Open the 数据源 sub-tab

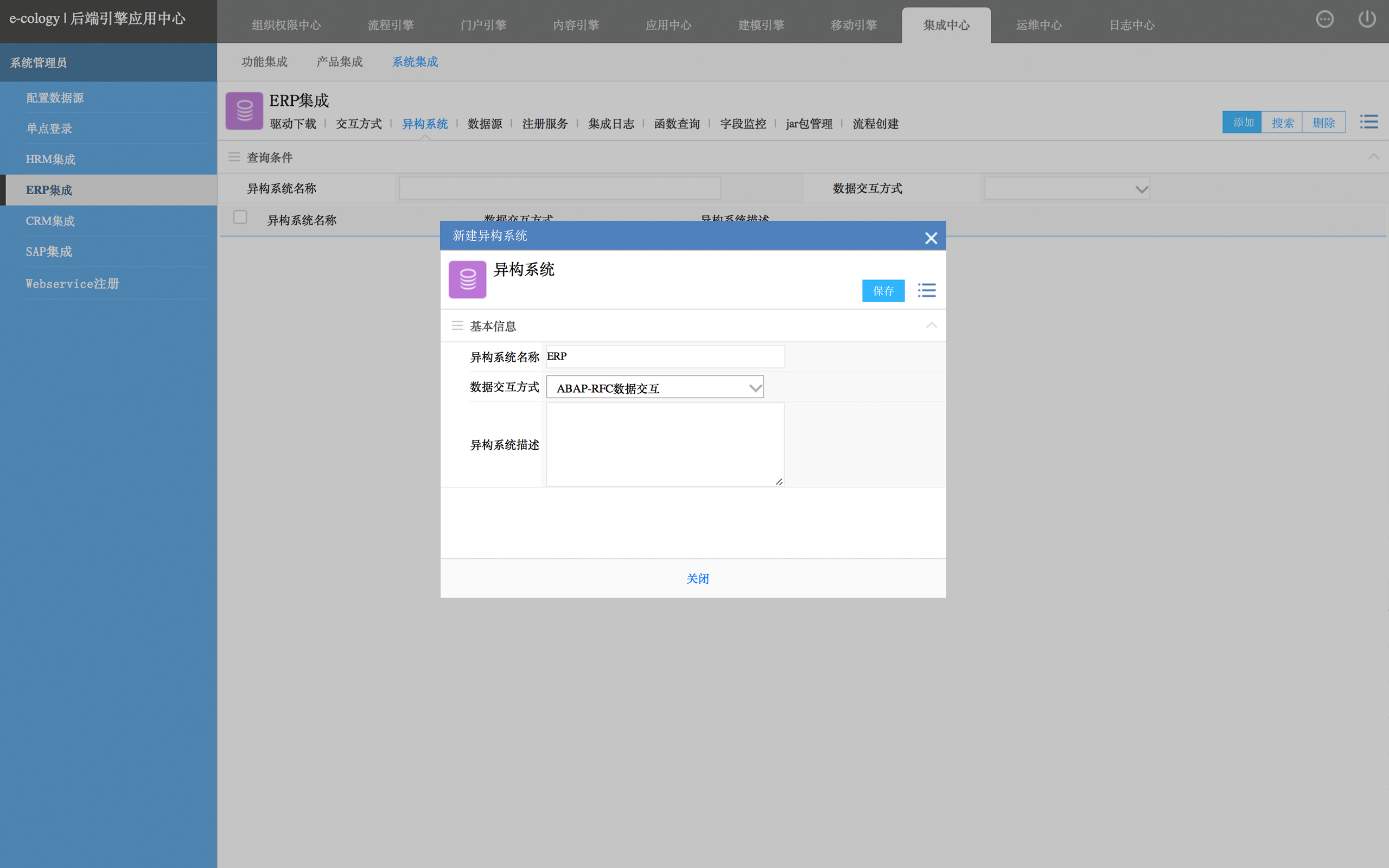coord(485,124)
